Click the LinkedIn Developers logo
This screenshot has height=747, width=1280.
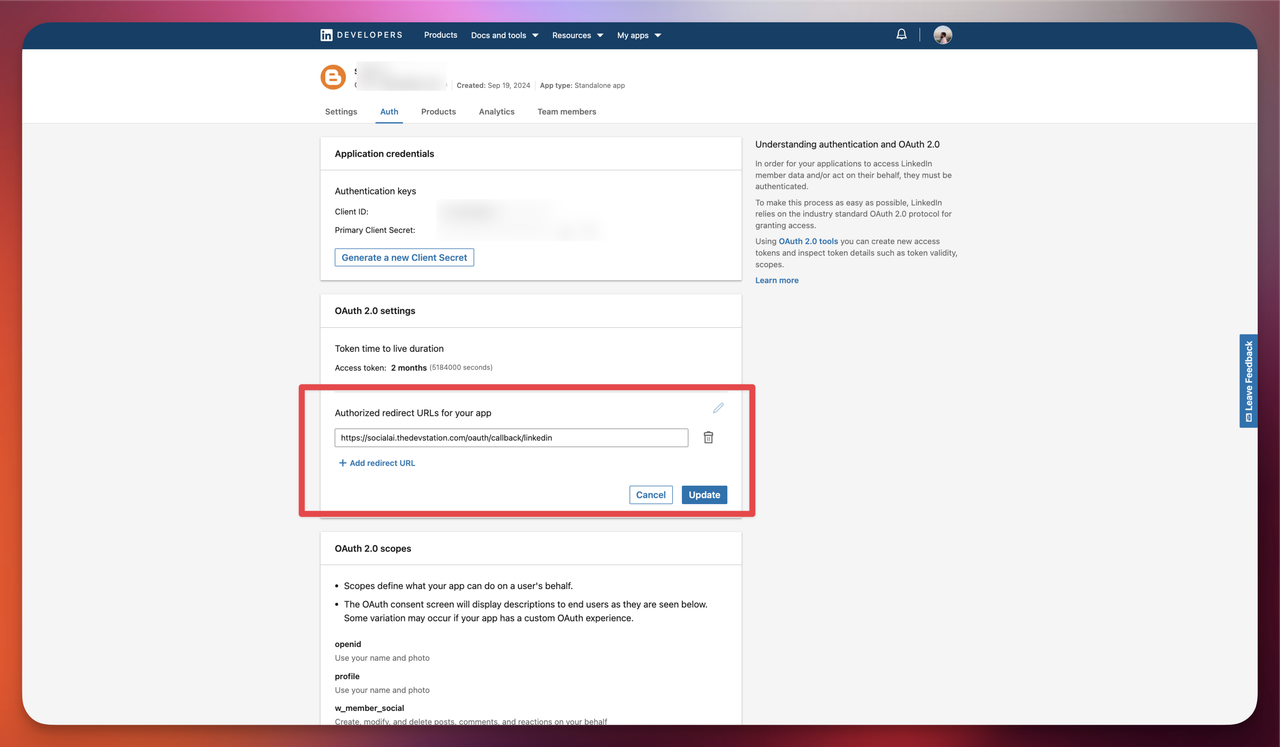361,35
